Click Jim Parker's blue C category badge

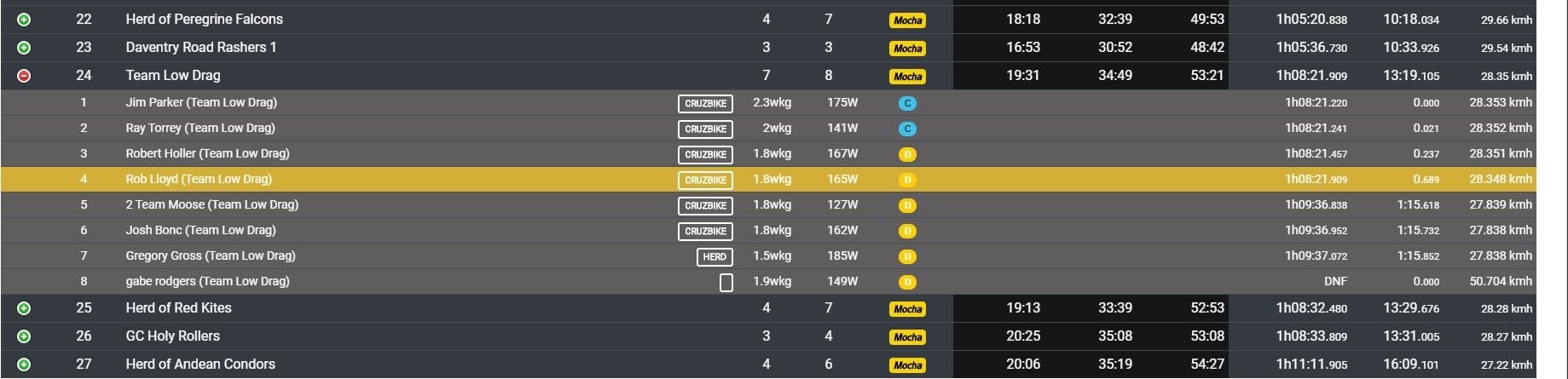[x=907, y=103]
